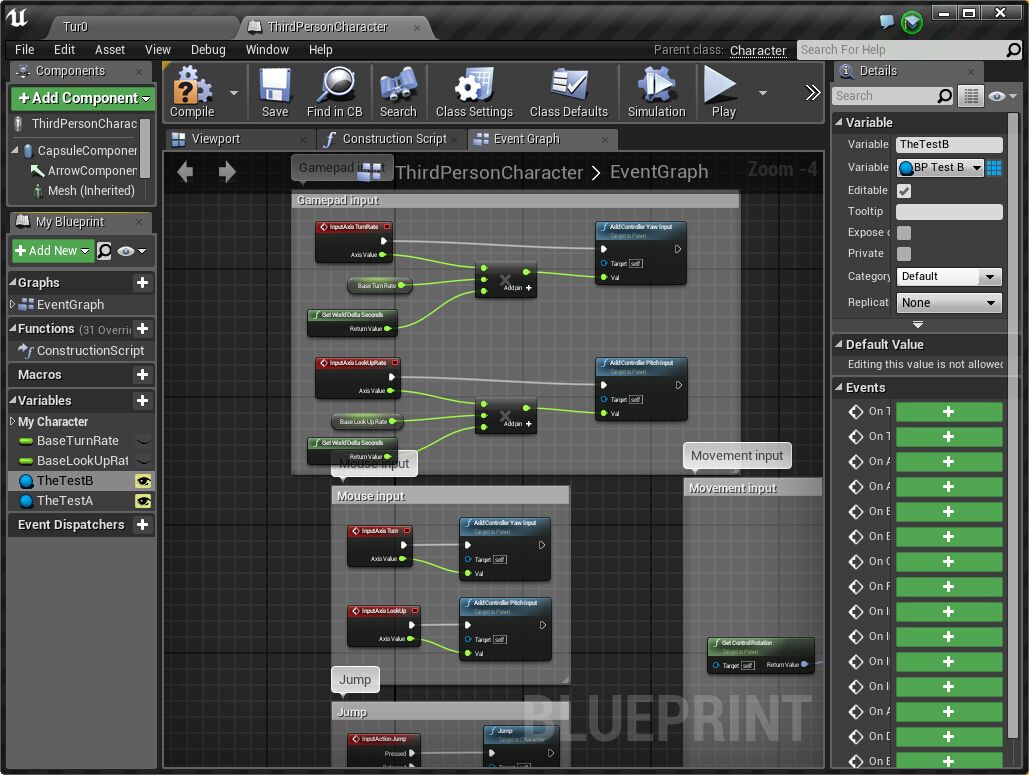
Task: Click the EventGraph breadcrumb
Action: coord(659,172)
